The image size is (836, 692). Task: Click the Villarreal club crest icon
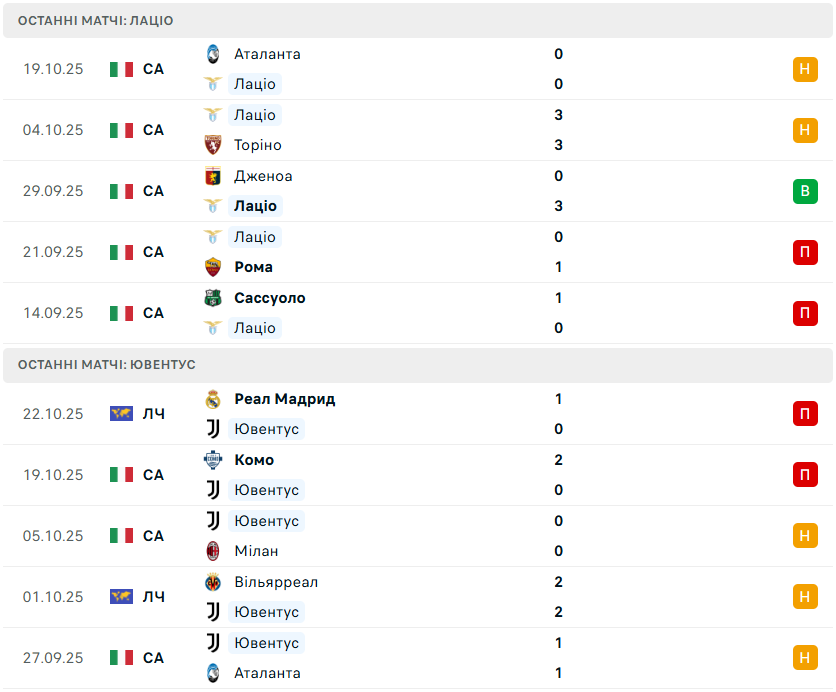(213, 582)
